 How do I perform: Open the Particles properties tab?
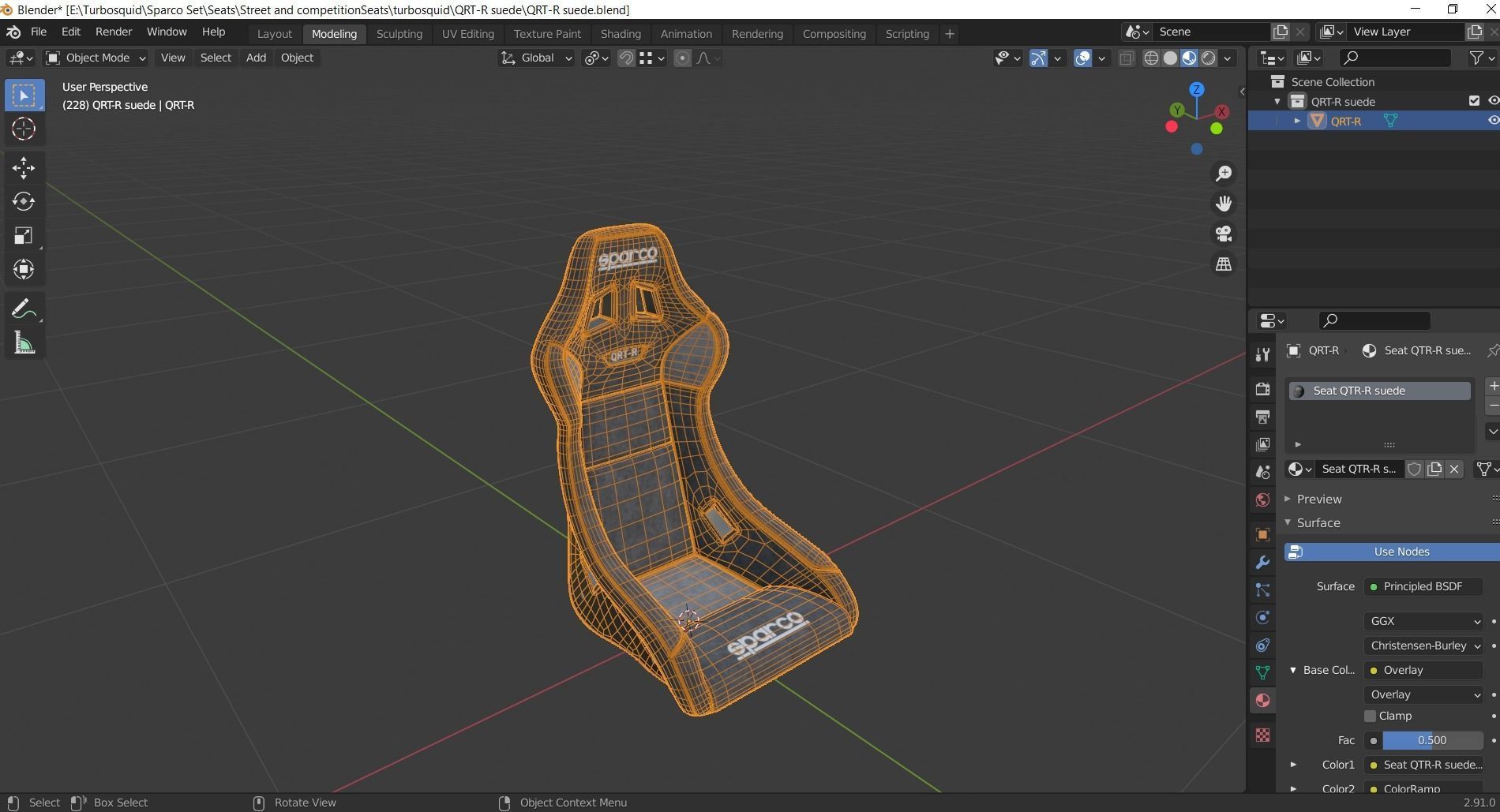pos(1262,589)
